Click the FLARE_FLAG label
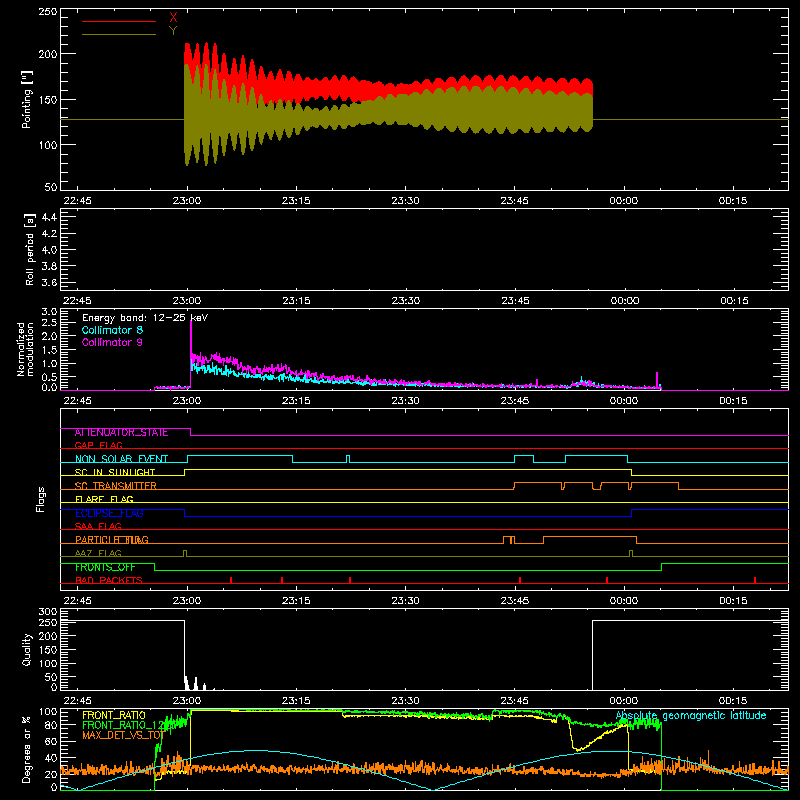 pyautogui.click(x=104, y=499)
